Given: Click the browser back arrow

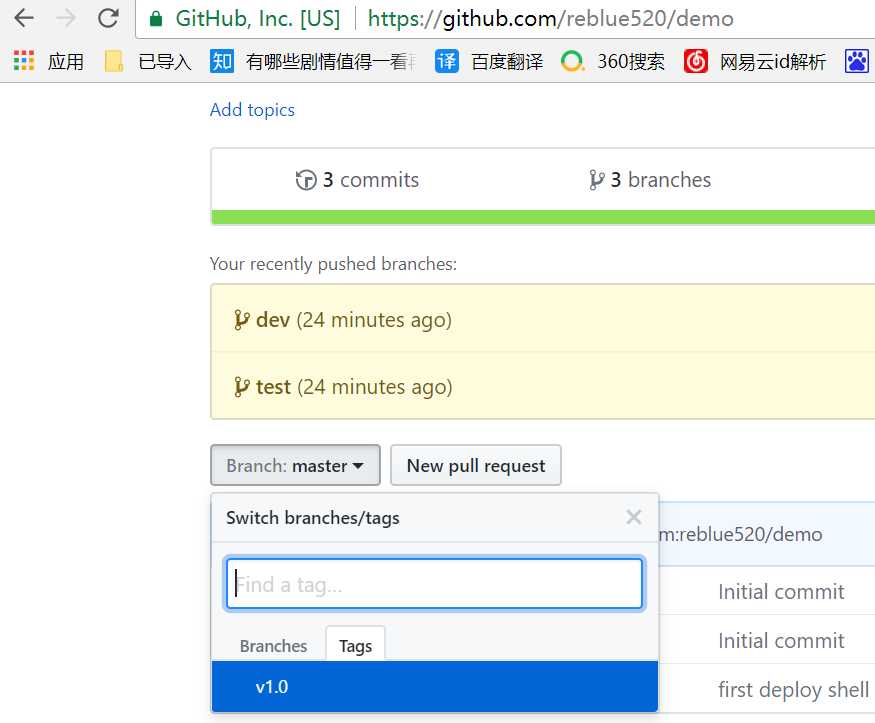Looking at the screenshot, I should 23,18.
